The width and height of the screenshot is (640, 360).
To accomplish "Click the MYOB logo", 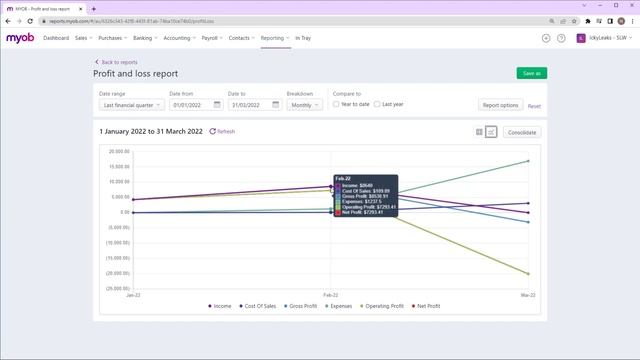I will [x=20, y=38].
